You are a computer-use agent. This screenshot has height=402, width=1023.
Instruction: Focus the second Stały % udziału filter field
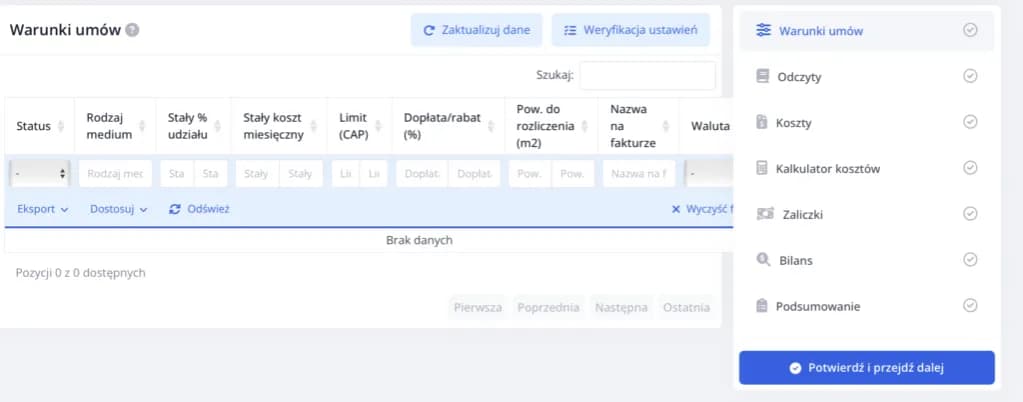pyautogui.click(x=211, y=174)
